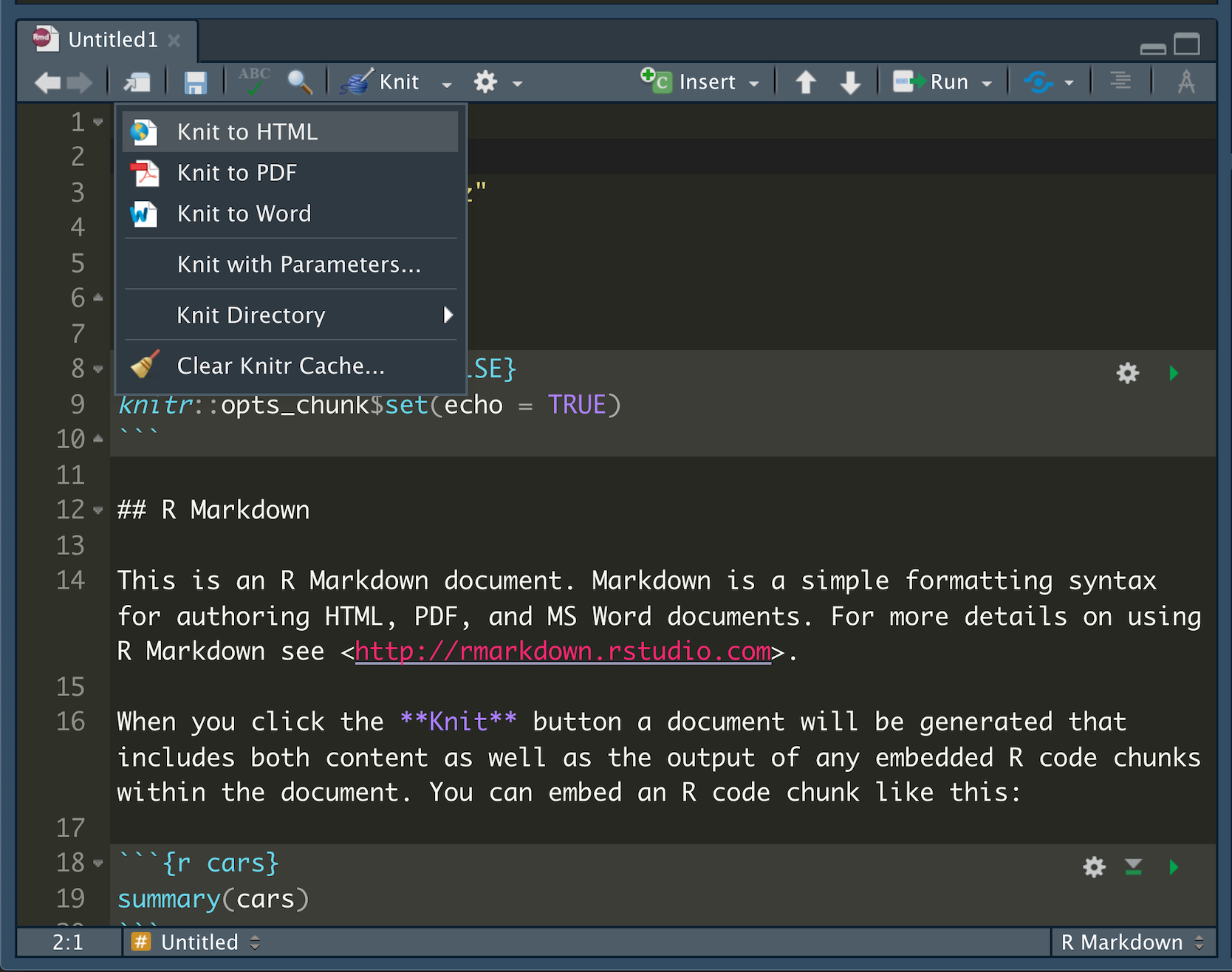Expand the Run dropdown arrow

click(x=987, y=83)
